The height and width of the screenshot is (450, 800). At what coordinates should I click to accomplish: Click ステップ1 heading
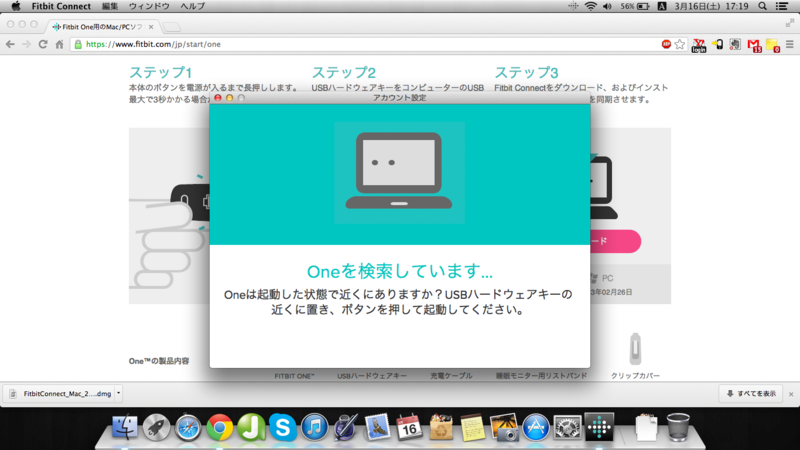coord(160,72)
